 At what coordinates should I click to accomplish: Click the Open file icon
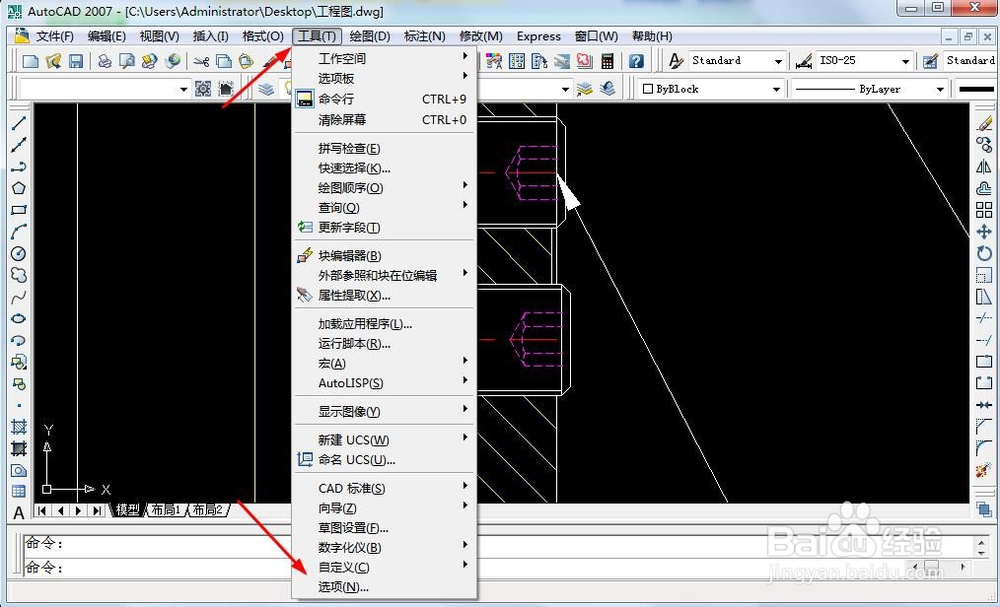point(54,61)
